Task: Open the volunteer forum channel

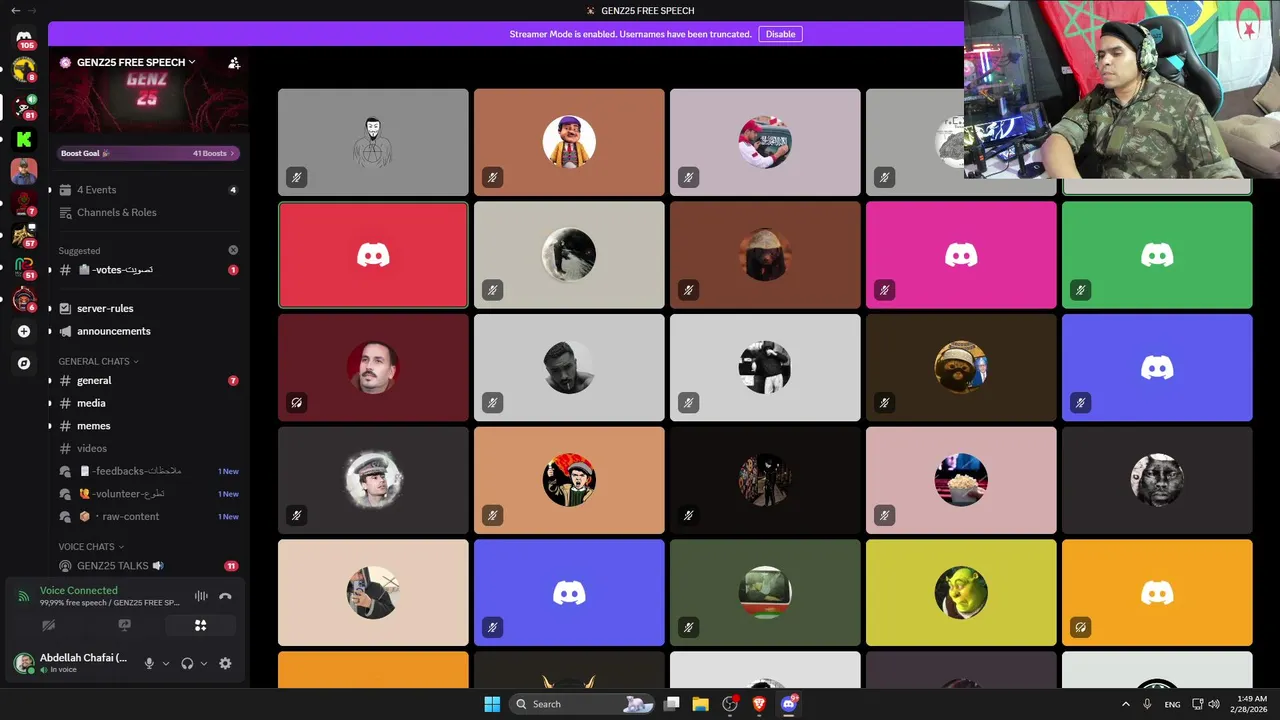Action: coord(148,494)
